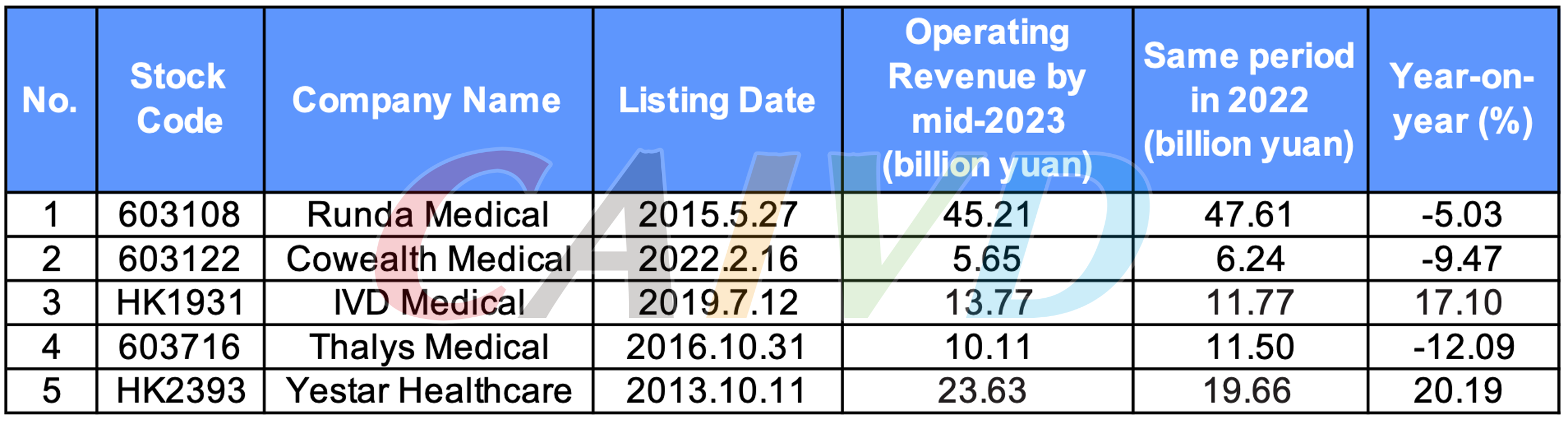1568x423 pixels.
Task: Select the Operating Revenue by mid-2023 header
Action: click(987, 98)
